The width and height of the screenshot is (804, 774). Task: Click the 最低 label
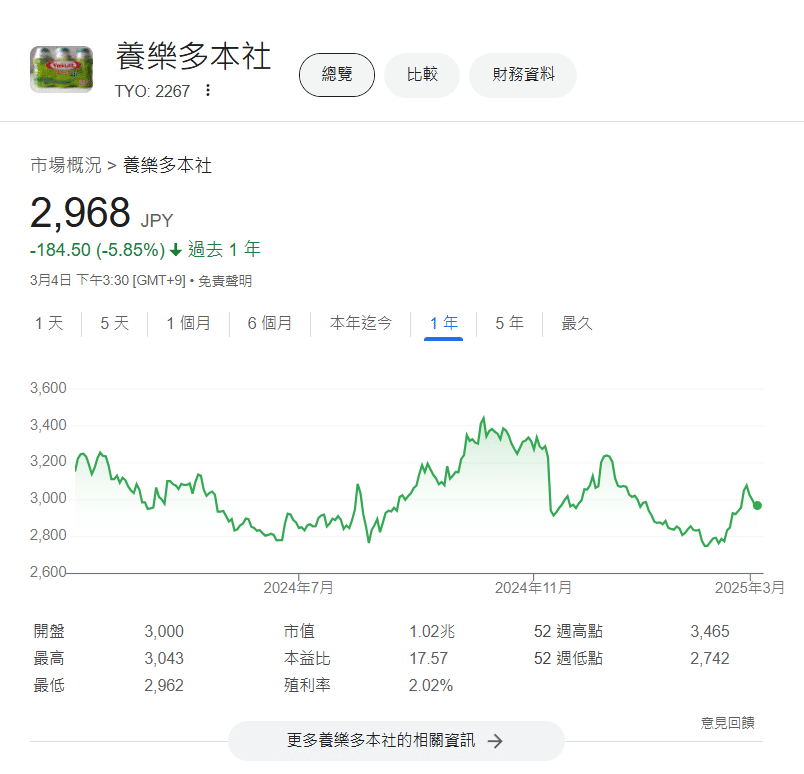click(x=49, y=686)
